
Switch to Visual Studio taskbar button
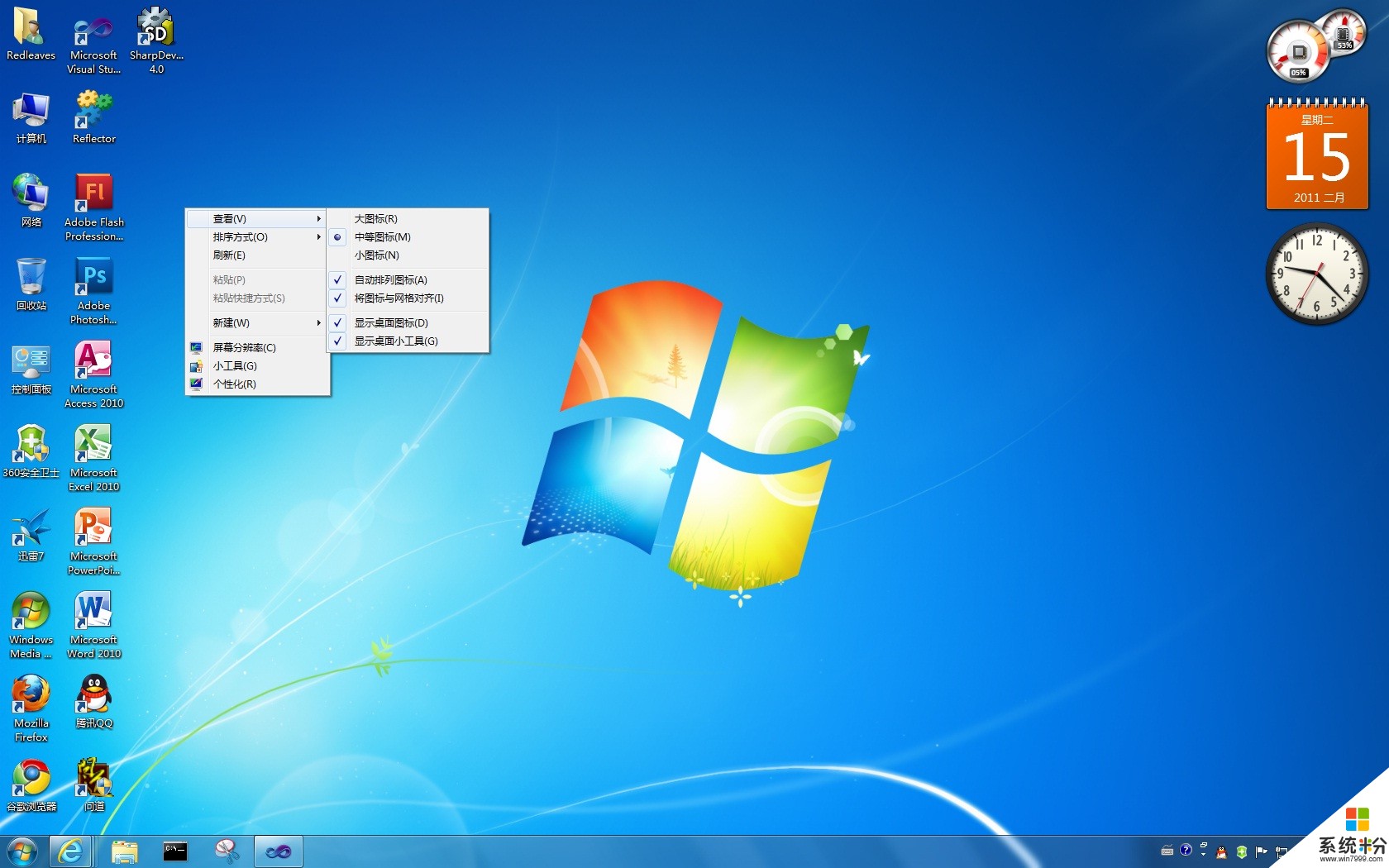pos(278,851)
